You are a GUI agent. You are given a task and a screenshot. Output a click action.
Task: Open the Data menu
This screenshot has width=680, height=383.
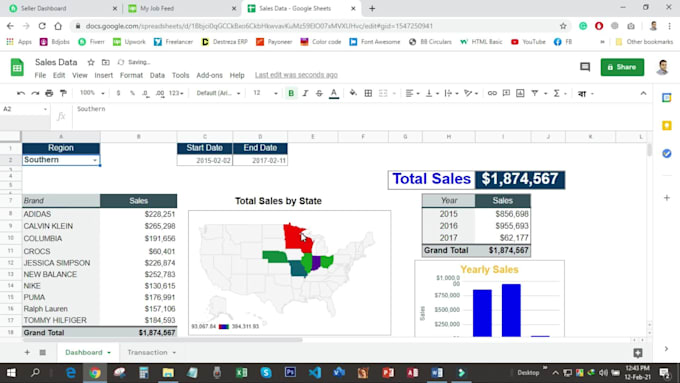pyautogui.click(x=157, y=75)
